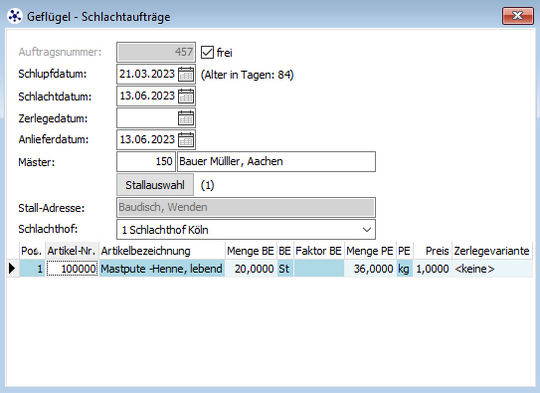The width and height of the screenshot is (540, 393).
Task: Click the Zerlegevariante column header
Action: 492,251
